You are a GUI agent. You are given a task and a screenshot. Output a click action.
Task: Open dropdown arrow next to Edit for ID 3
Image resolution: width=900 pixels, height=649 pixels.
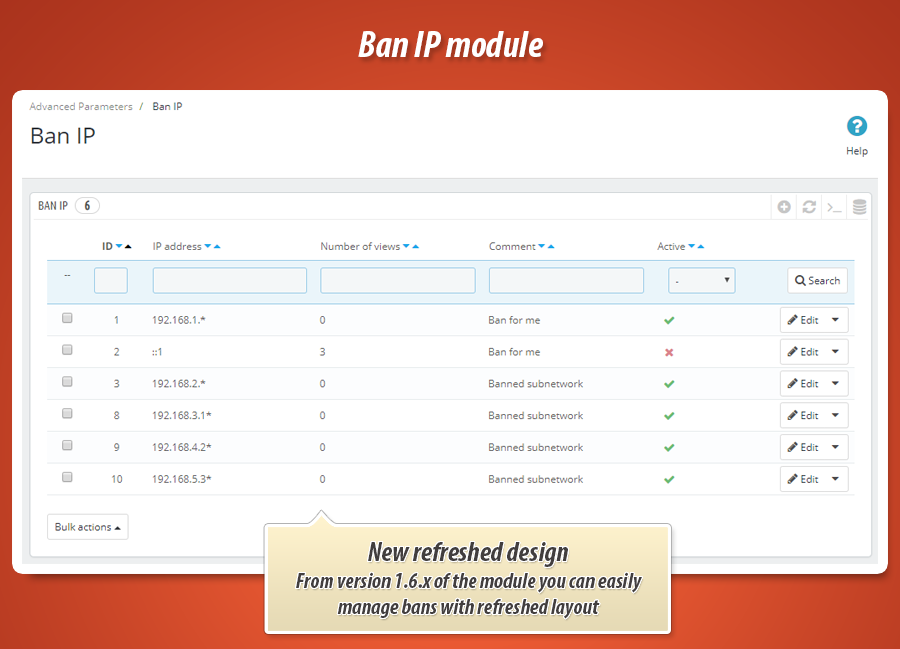tap(836, 384)
